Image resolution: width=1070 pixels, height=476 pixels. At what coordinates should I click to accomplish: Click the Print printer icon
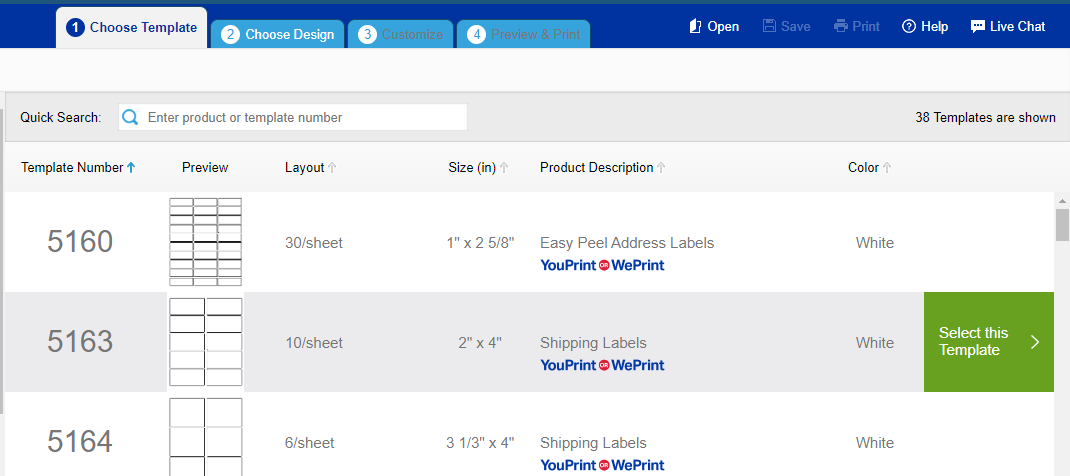click(841, 27)
